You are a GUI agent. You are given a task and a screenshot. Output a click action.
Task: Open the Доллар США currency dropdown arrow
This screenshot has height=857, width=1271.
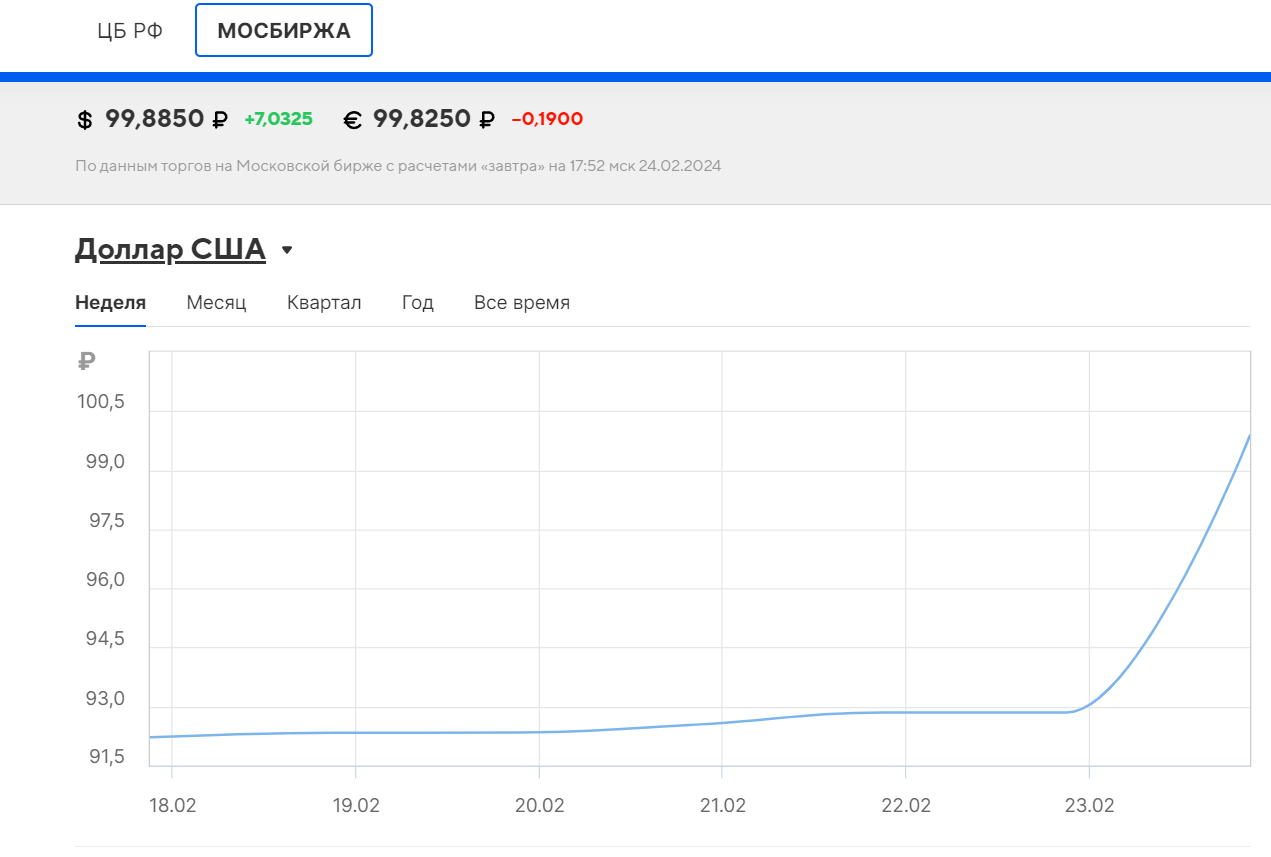coord(287,250)
